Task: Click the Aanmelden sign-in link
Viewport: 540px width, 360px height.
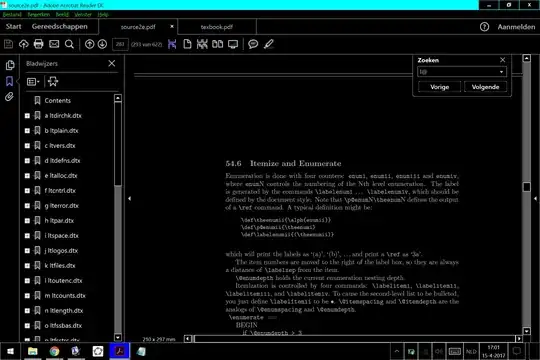Action: tap(516, 27)
